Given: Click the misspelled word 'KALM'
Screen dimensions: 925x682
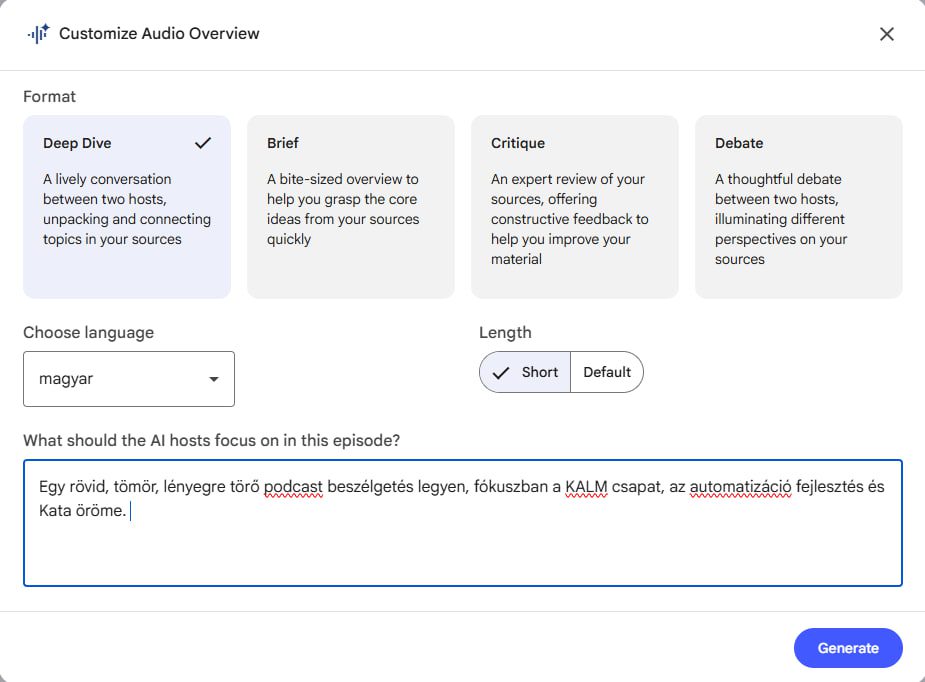Looking at the screenshot, I should coord(586,487).
